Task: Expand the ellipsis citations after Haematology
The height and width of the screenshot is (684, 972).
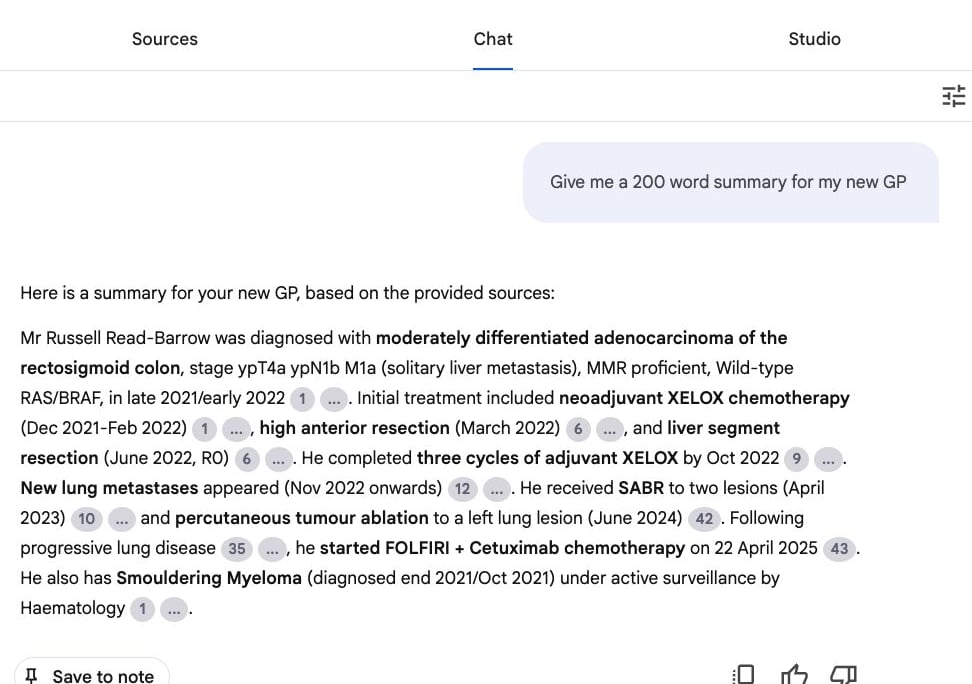Action: (x=174, y=608)
